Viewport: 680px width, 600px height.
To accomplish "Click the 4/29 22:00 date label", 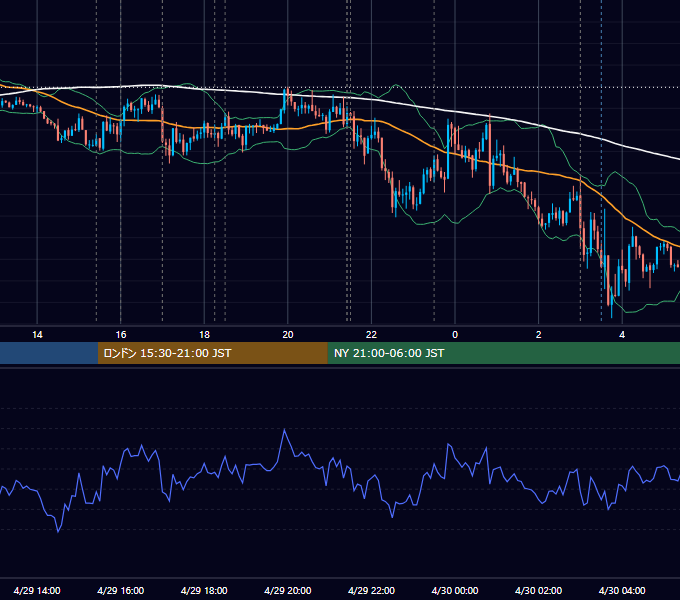I will (371, 590).
